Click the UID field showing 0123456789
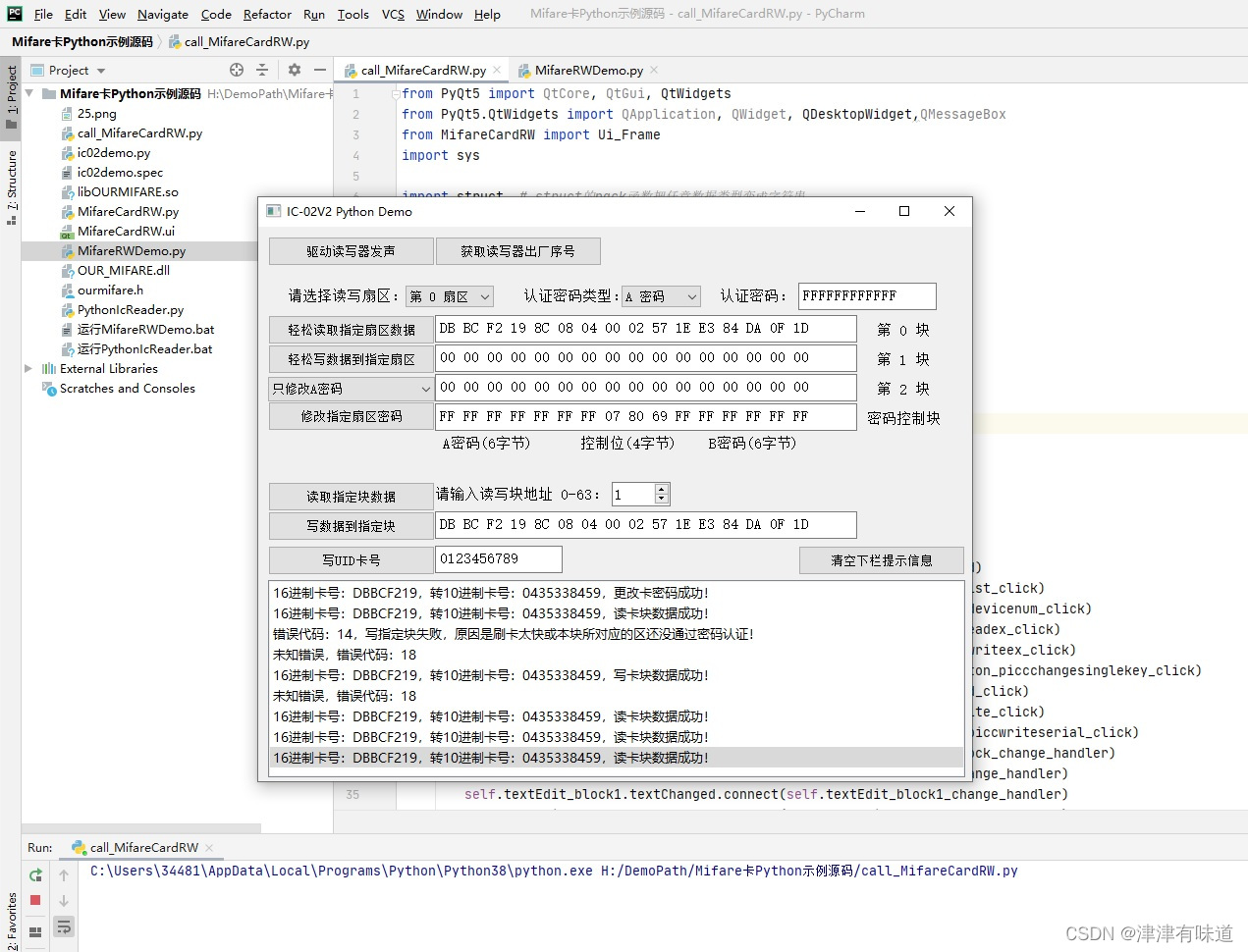The image size is (1248, 952). coord(499,559)
